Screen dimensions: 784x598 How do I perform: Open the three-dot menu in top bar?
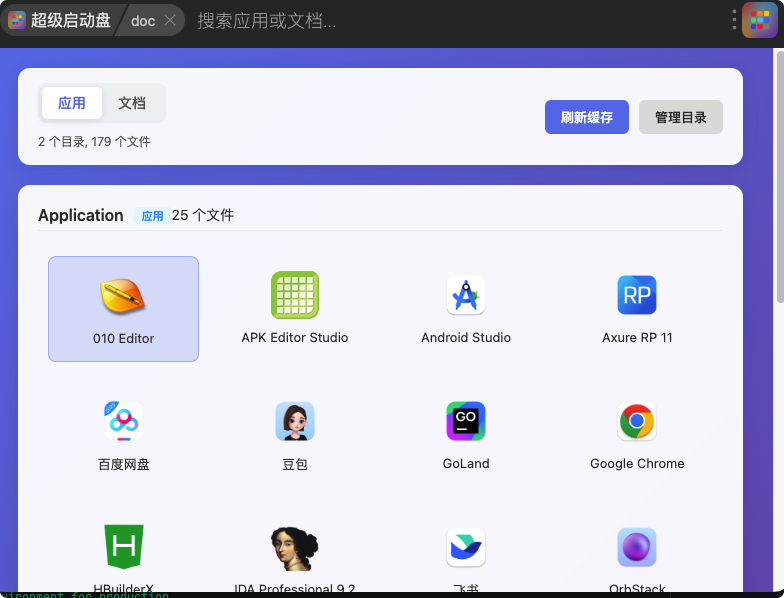tap(734, 20)
